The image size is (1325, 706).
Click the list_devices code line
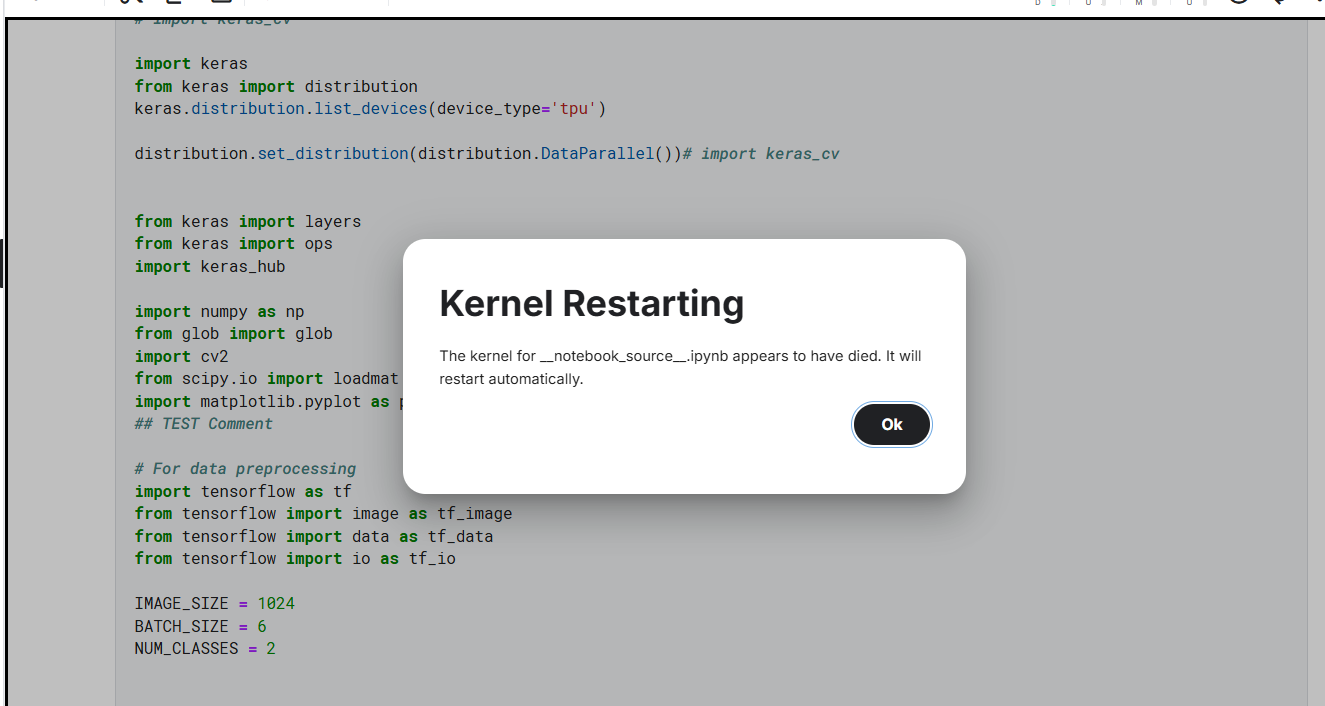[370, 108]
